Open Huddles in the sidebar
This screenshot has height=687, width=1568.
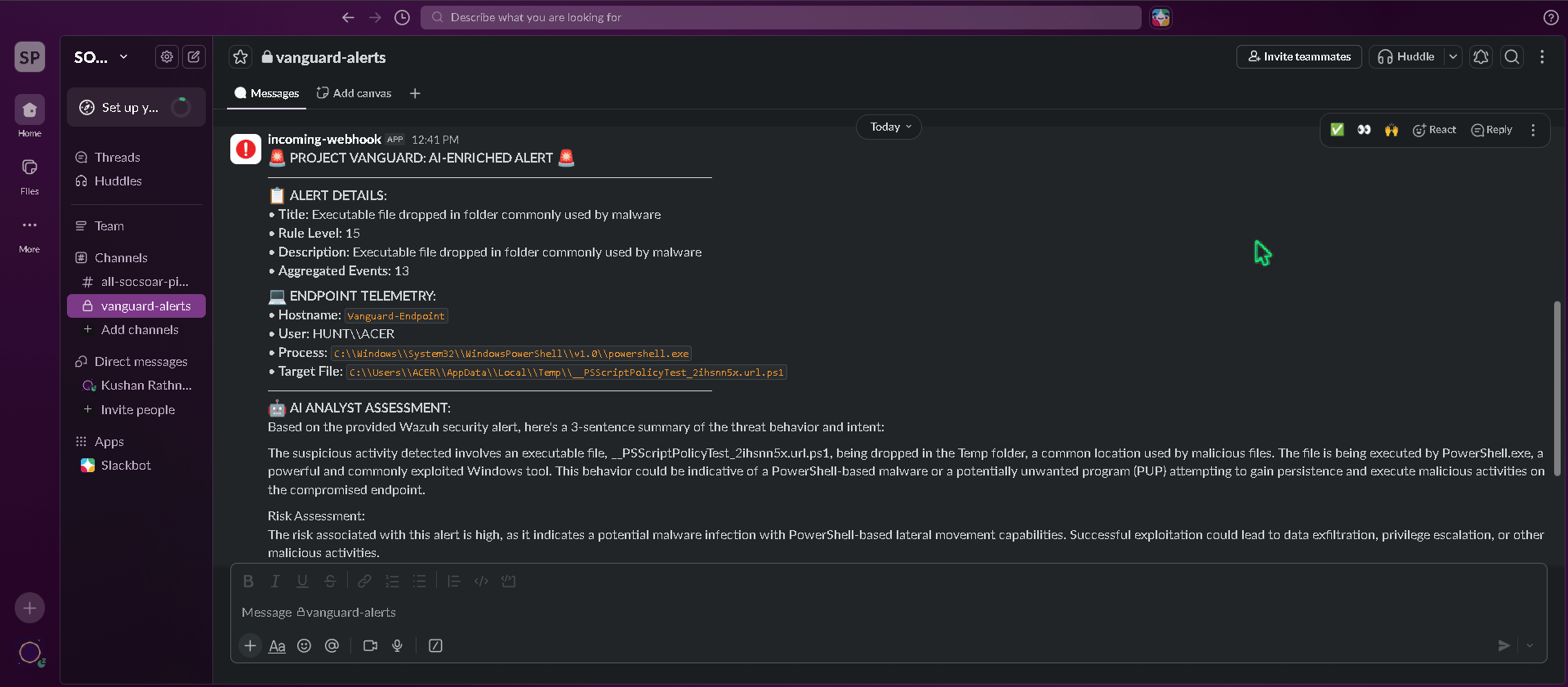coord(136,181)
